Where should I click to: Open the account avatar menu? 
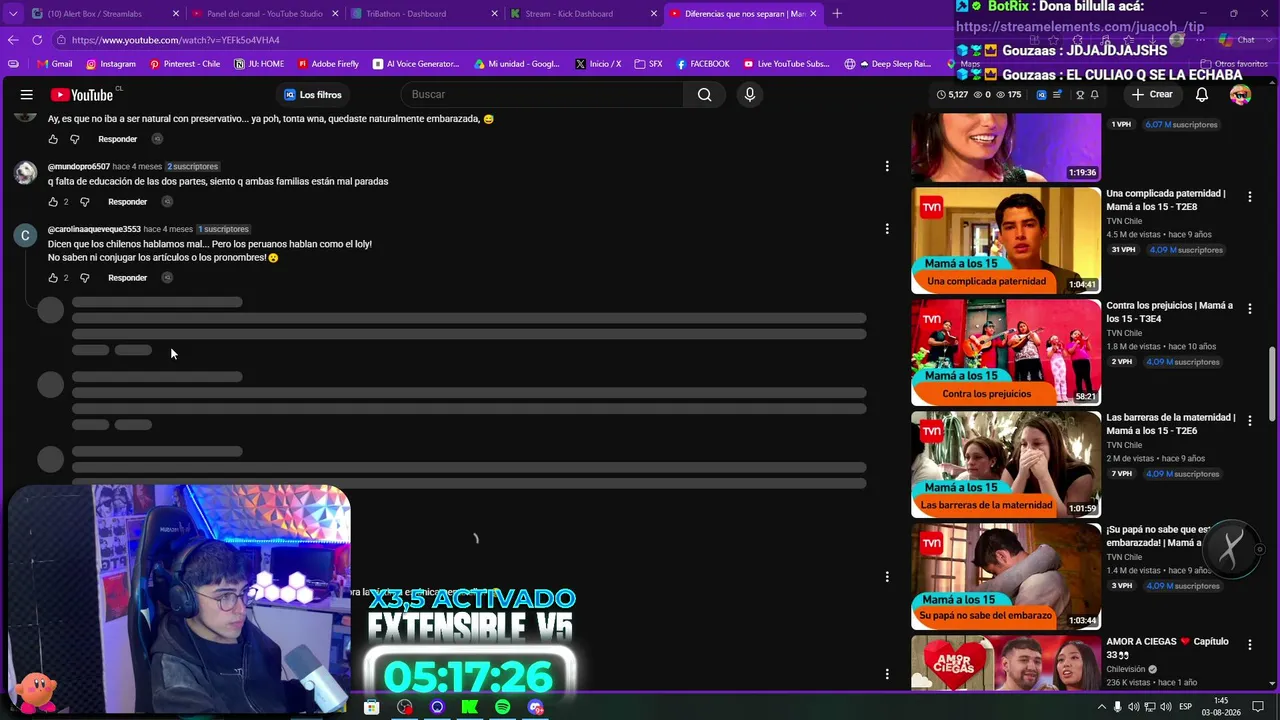tap(1241, 95)
